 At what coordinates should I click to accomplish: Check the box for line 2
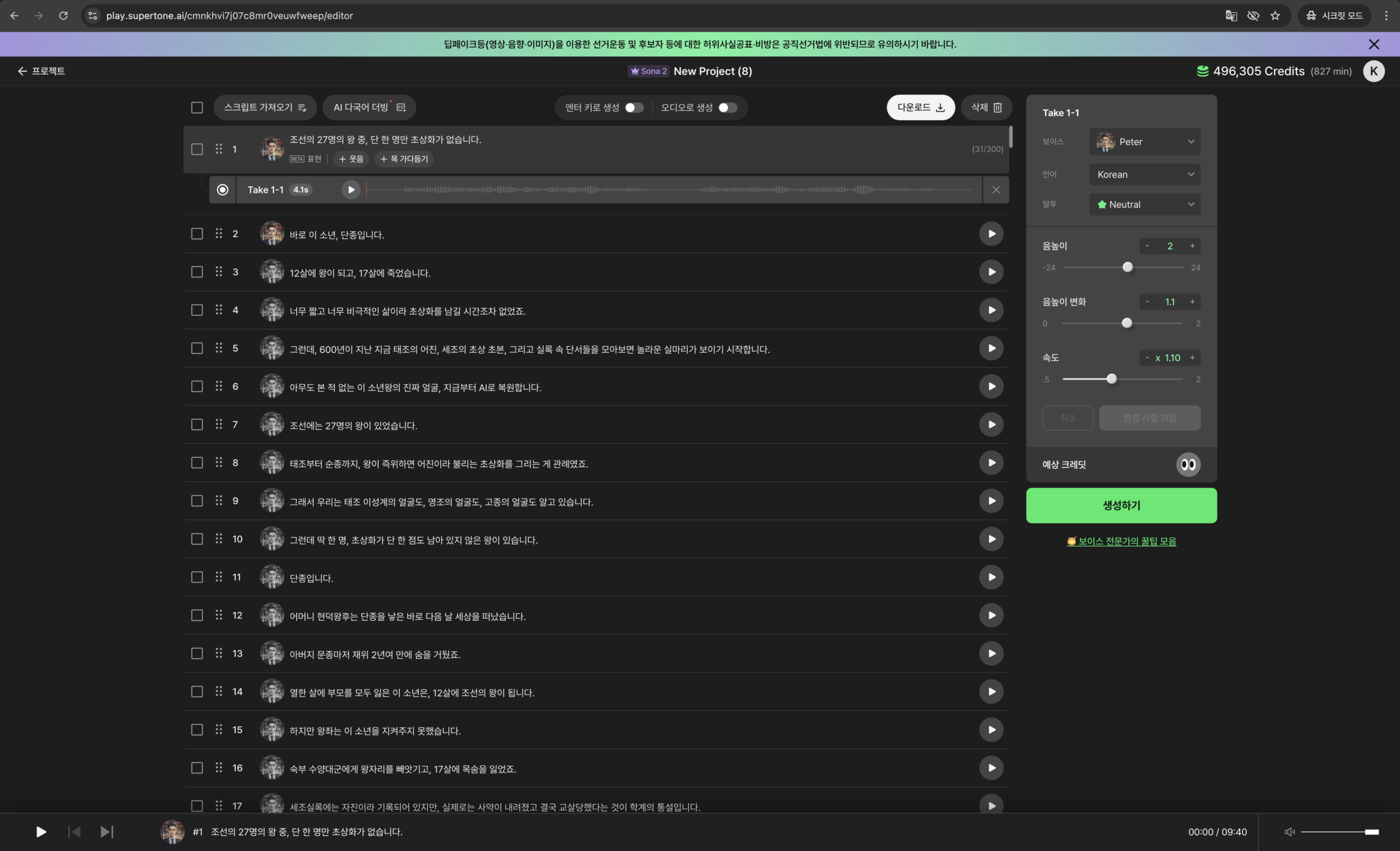tap(197, 234)
